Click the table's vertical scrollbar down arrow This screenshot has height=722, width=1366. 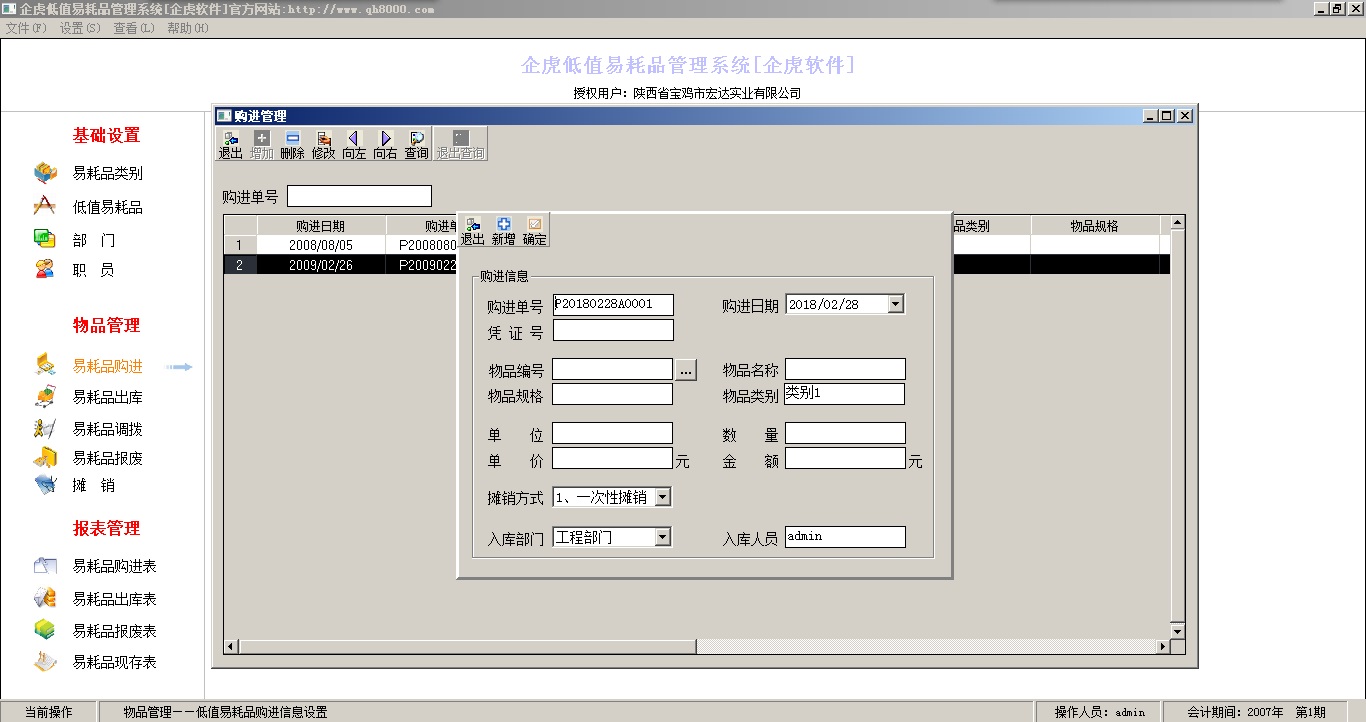coord(1177,631)
